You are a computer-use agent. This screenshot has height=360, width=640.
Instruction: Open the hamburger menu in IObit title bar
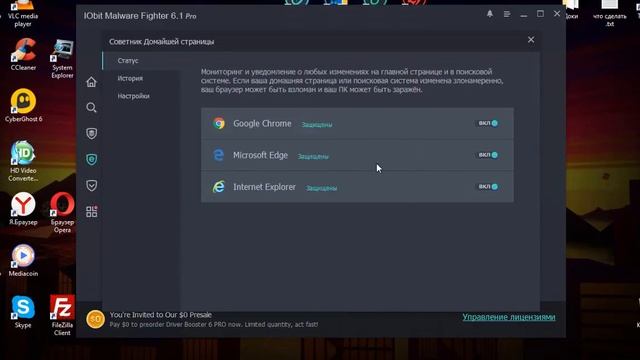coord(507,14)
